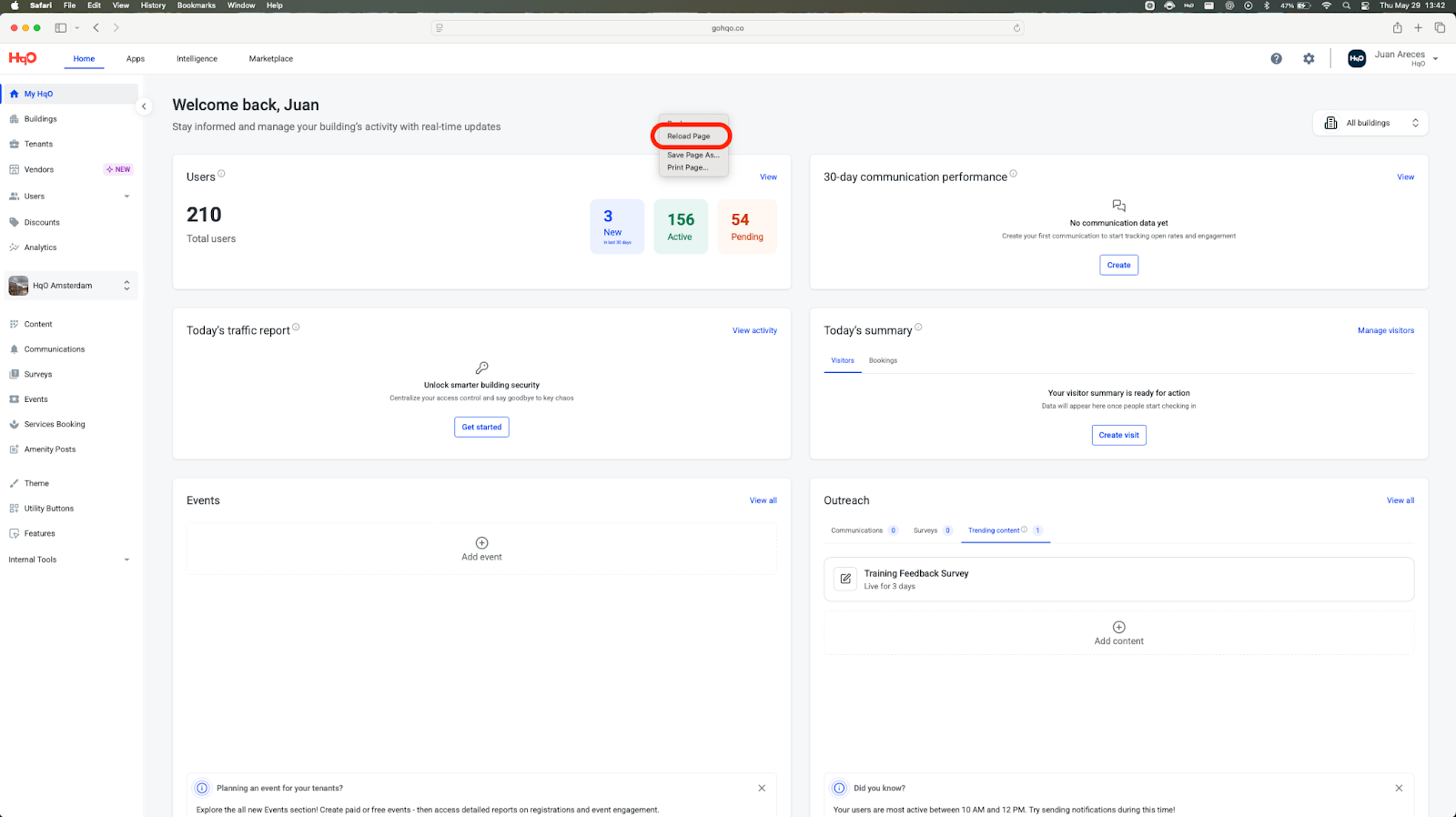Expand the Internal Tools section
This screenshot has height=817, width=1456.
click(126, 560)
